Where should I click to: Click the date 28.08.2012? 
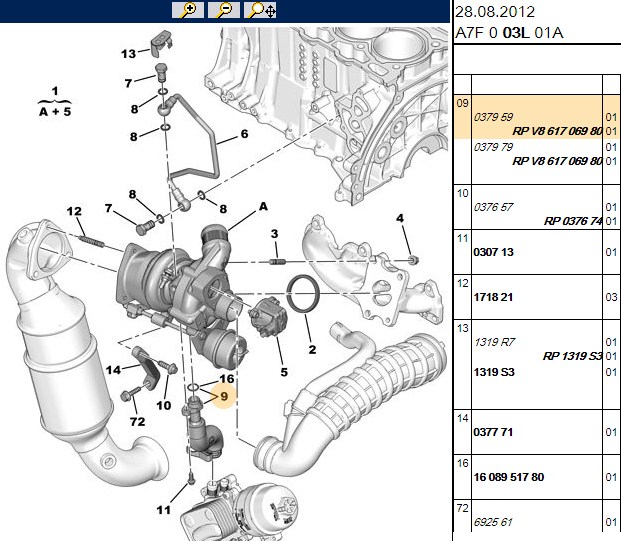tap(495, 12)
